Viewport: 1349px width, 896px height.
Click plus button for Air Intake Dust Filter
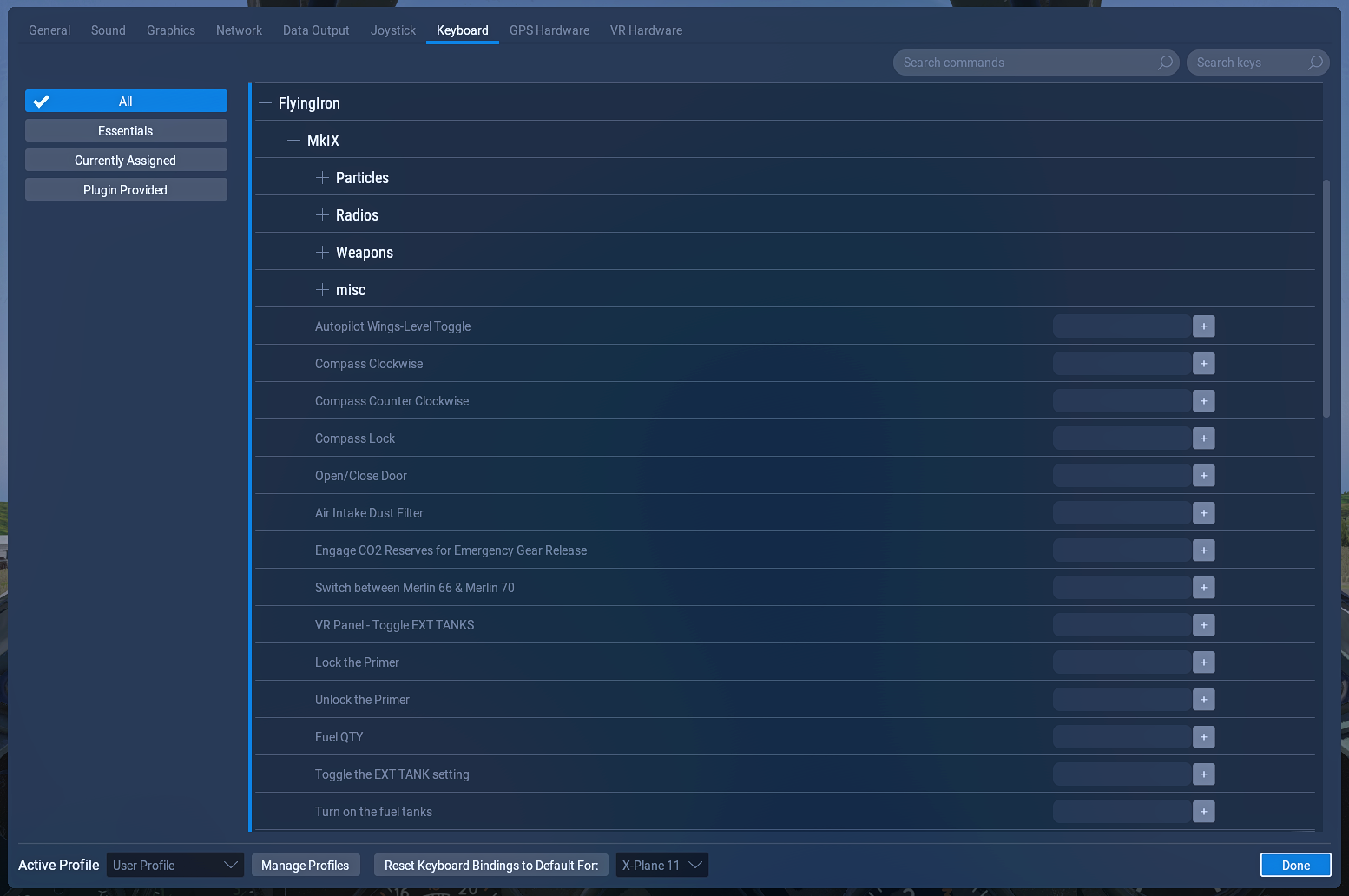(x=1203, y=513)
